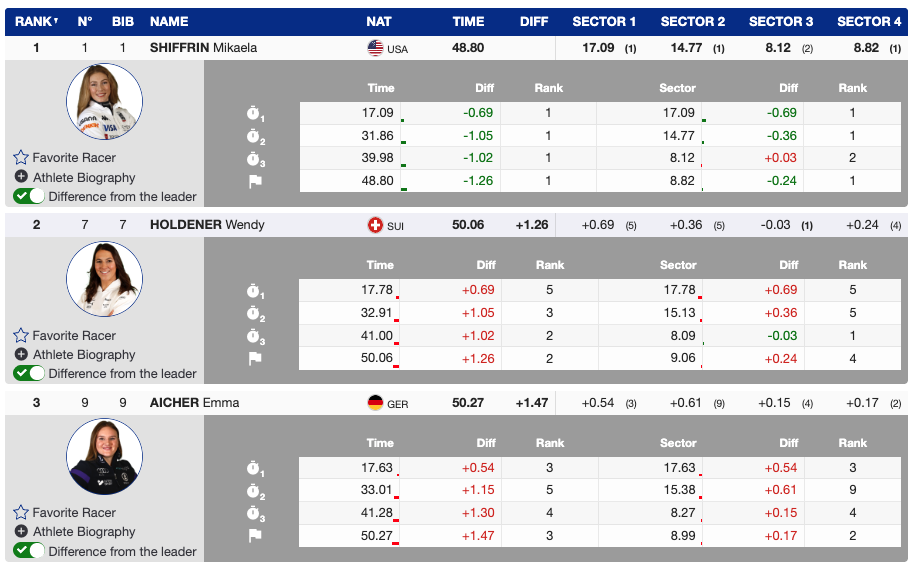Click the USA flag icon in Shiffrin's row
The width and height of the screenshot is (912, 566).
tap(375, 48)
